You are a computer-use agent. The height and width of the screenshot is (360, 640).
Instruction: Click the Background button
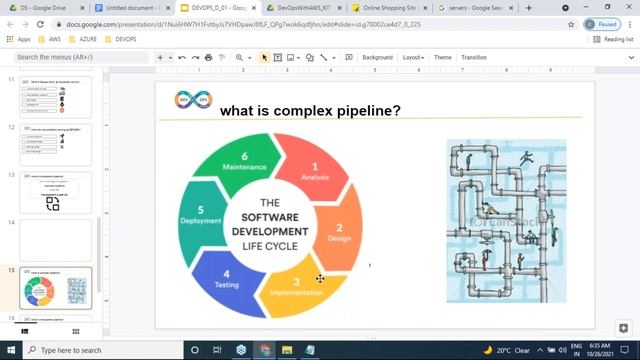(x=378, y=58)
